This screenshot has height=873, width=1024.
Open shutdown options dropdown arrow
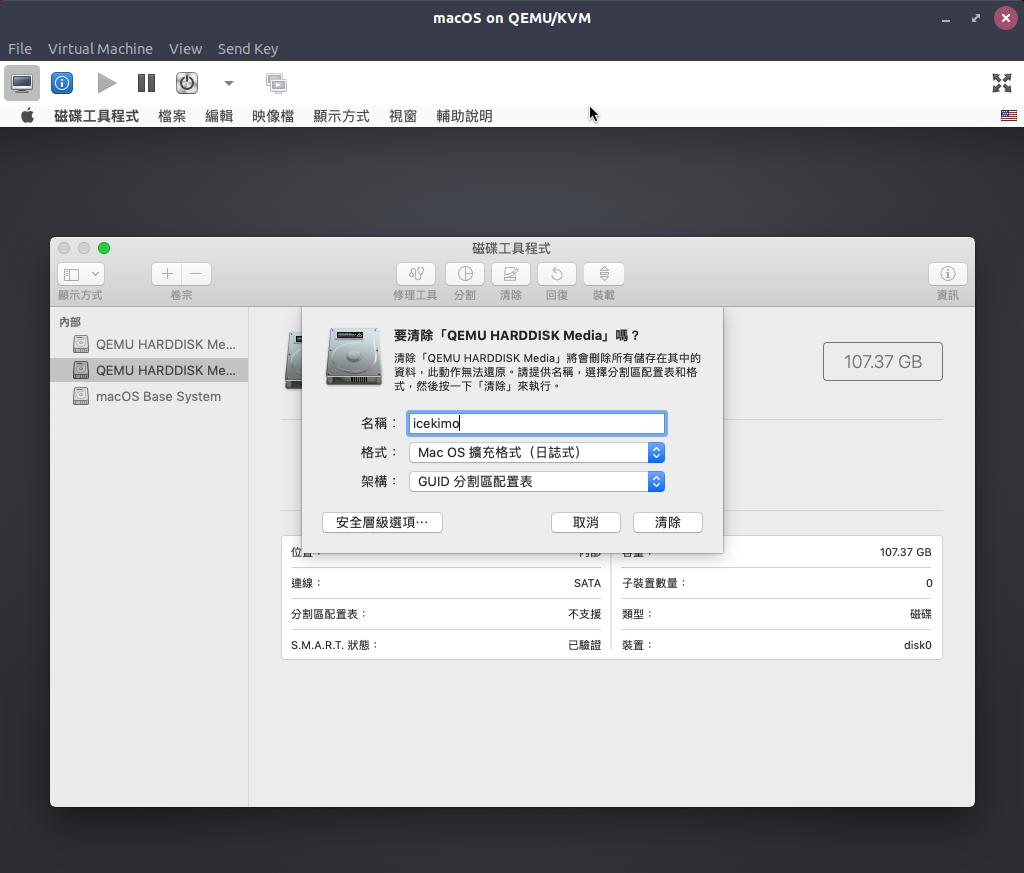[229, 83]
